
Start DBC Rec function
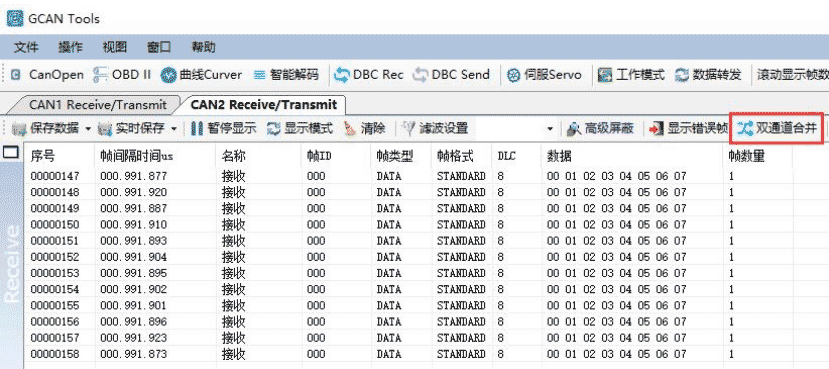pos(369,75)
